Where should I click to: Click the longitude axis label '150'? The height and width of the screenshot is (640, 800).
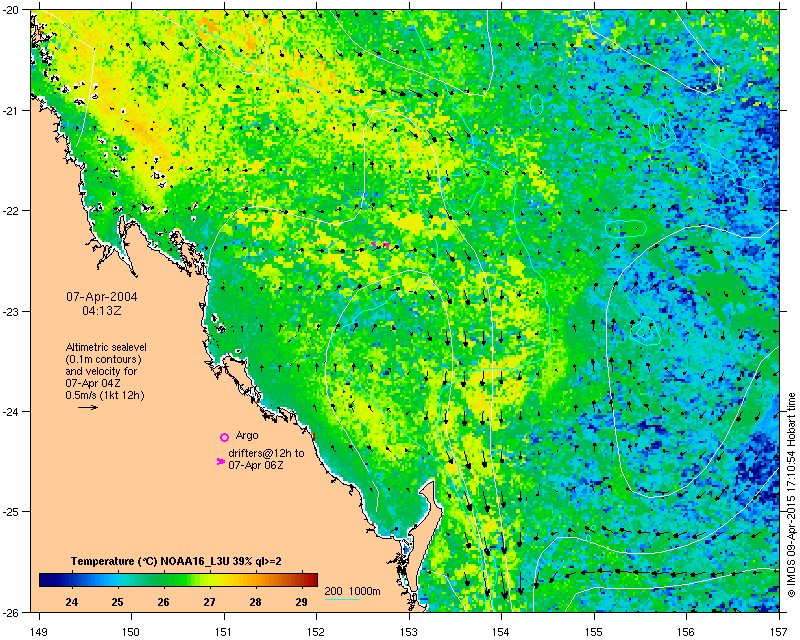(131, 632)
